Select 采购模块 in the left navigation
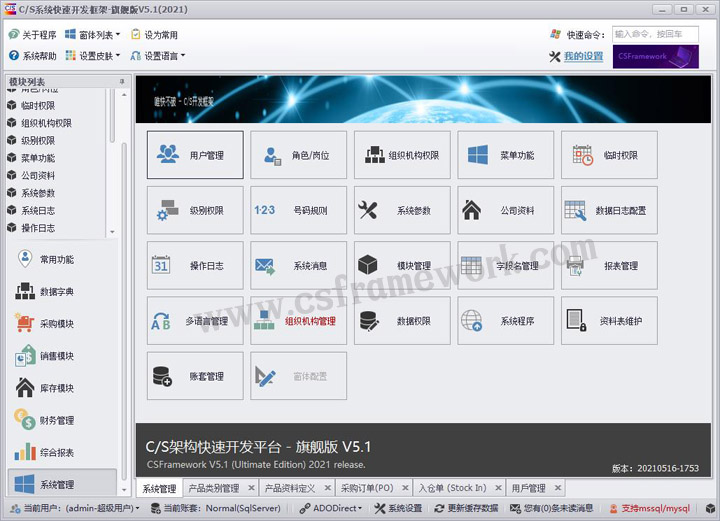720x521 pixels. click(57, 324)
